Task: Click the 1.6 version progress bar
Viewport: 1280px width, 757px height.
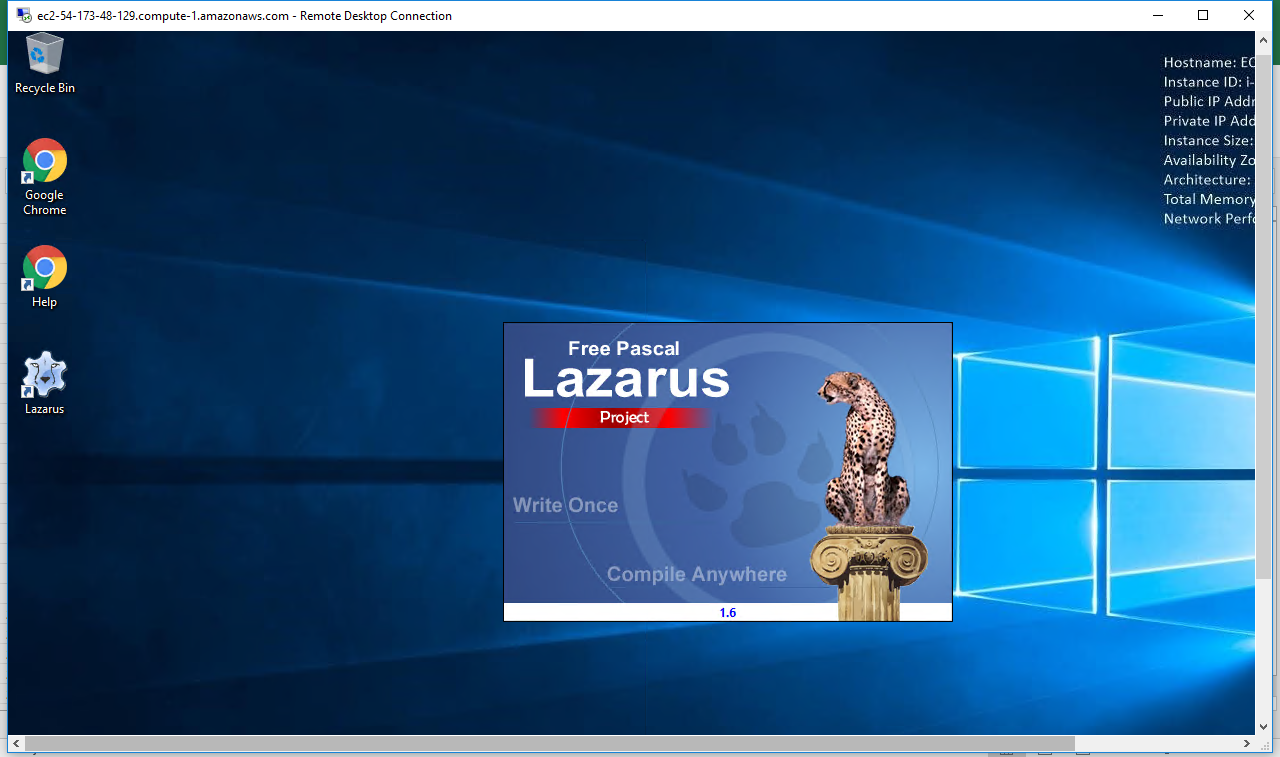Action: point(727,611)
